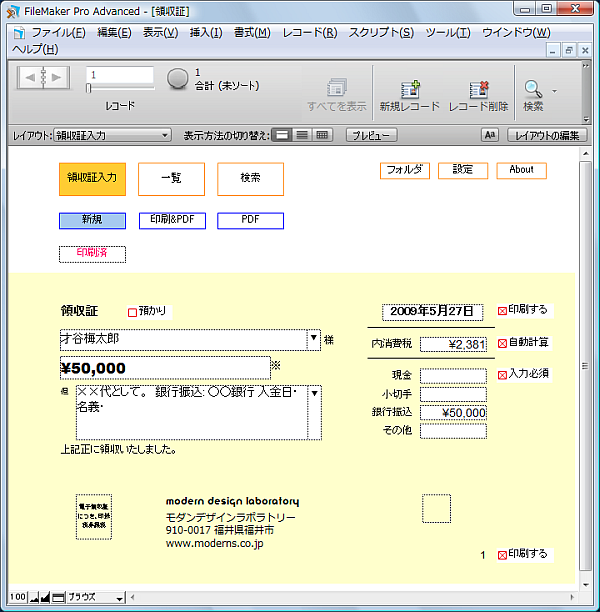Click the プレビュー button

point(372,135)
